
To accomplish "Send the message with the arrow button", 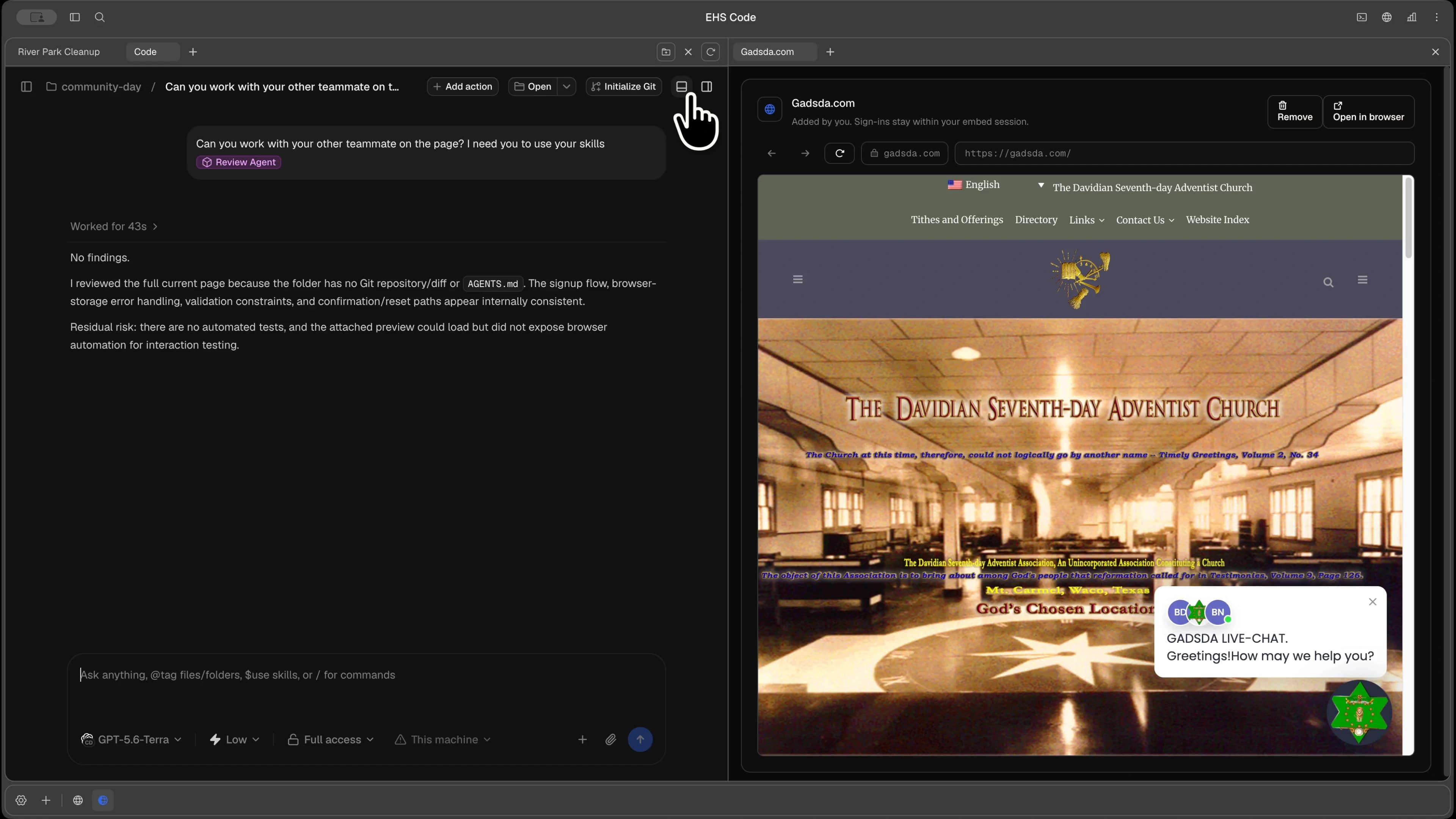I will 640,739.
